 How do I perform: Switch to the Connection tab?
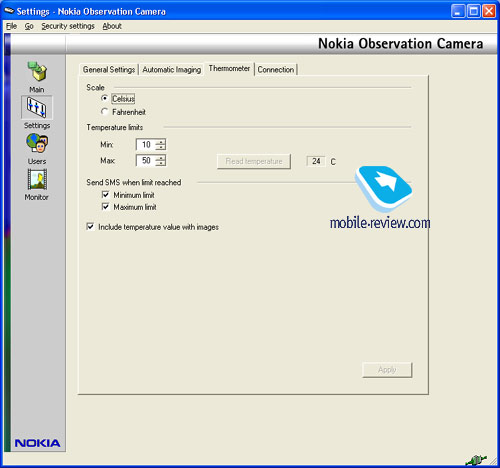coord(276,70)
